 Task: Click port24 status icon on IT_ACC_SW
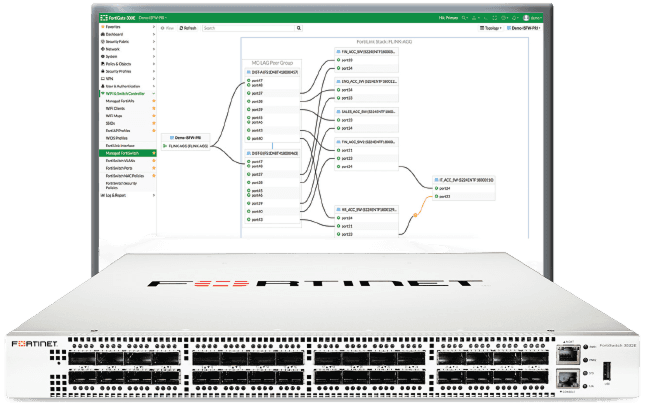437,188
